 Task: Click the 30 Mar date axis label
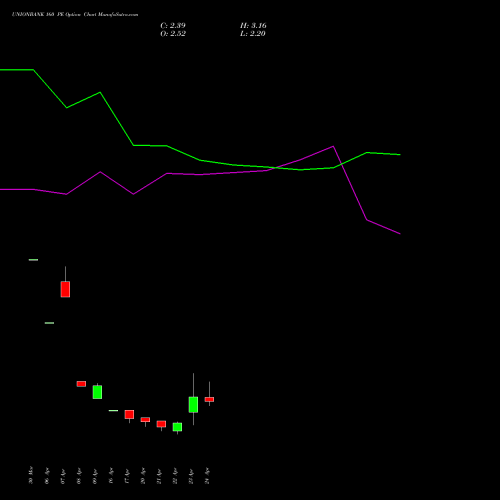31,475
